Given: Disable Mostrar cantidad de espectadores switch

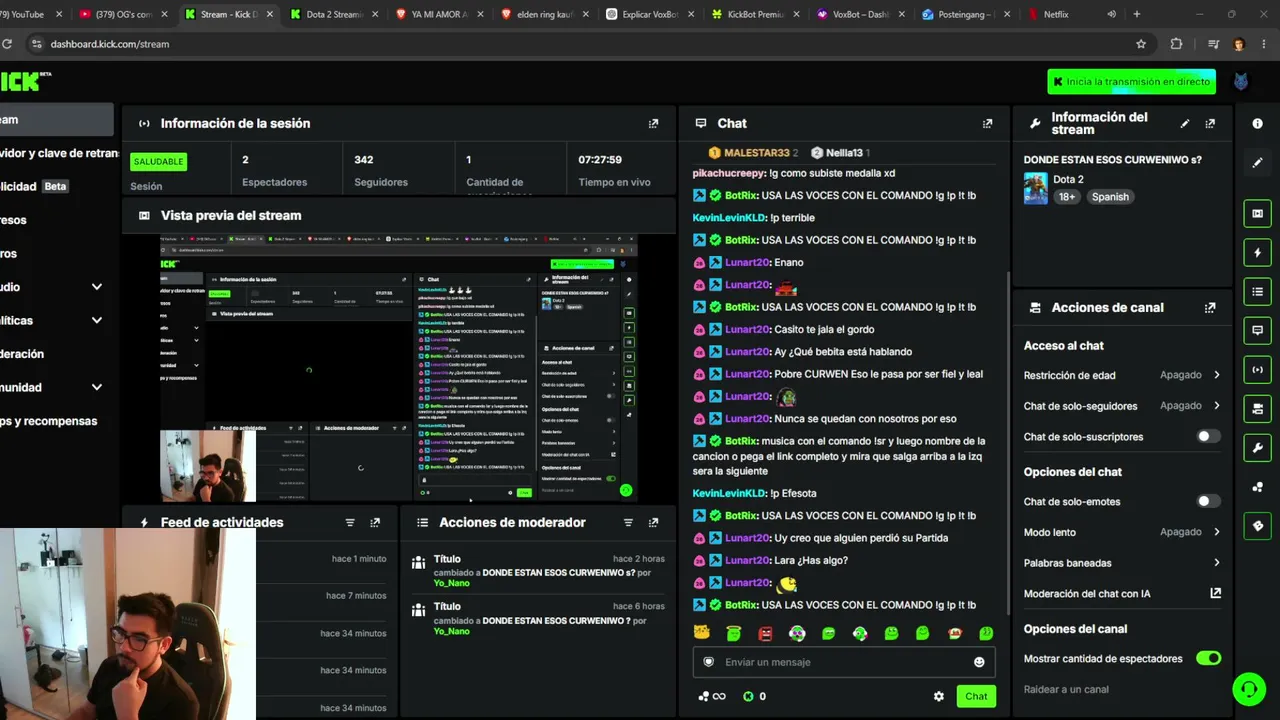Looking at the screenshot, I should click(1208, 658).
